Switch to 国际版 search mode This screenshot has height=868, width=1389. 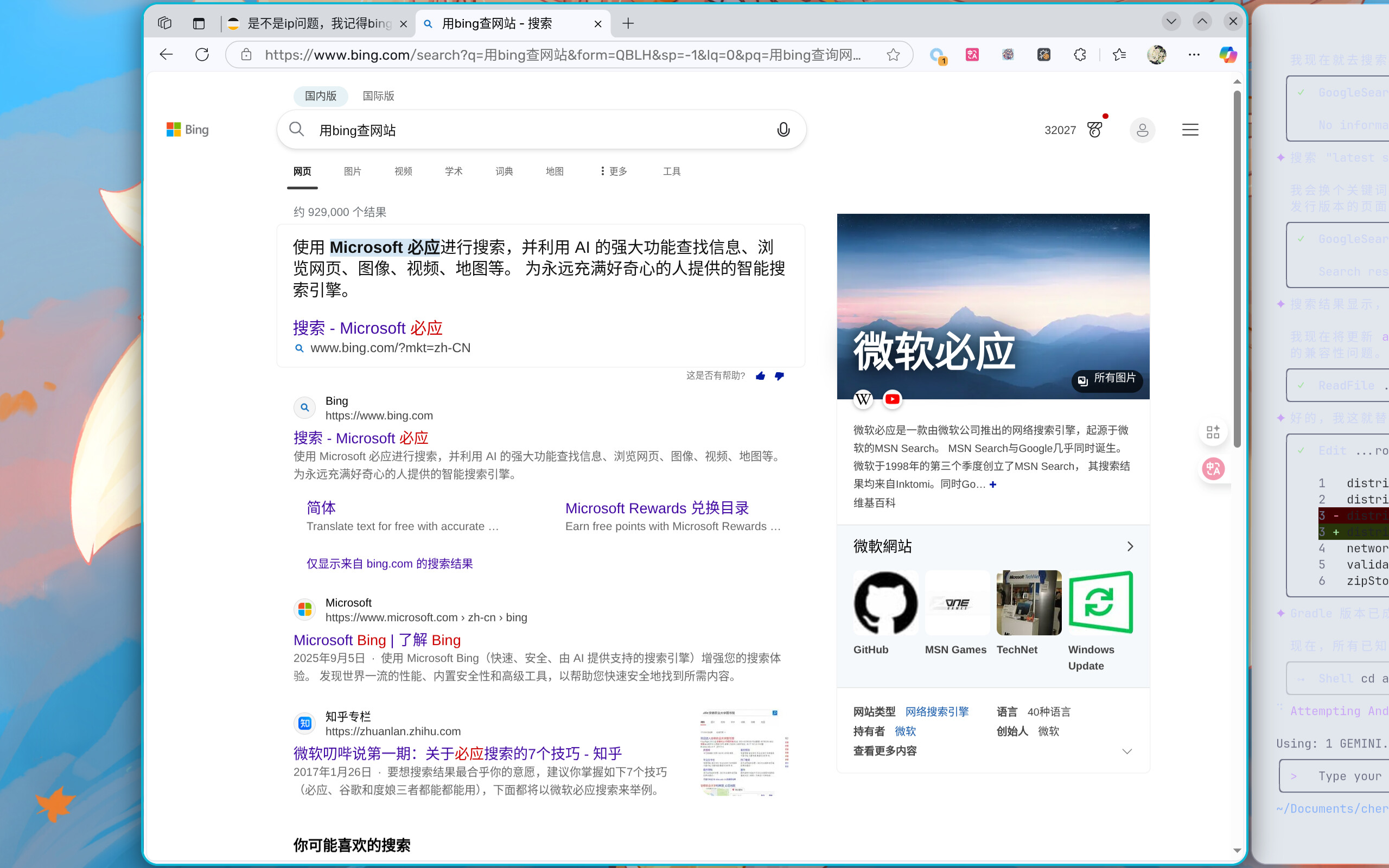(378, 96)
